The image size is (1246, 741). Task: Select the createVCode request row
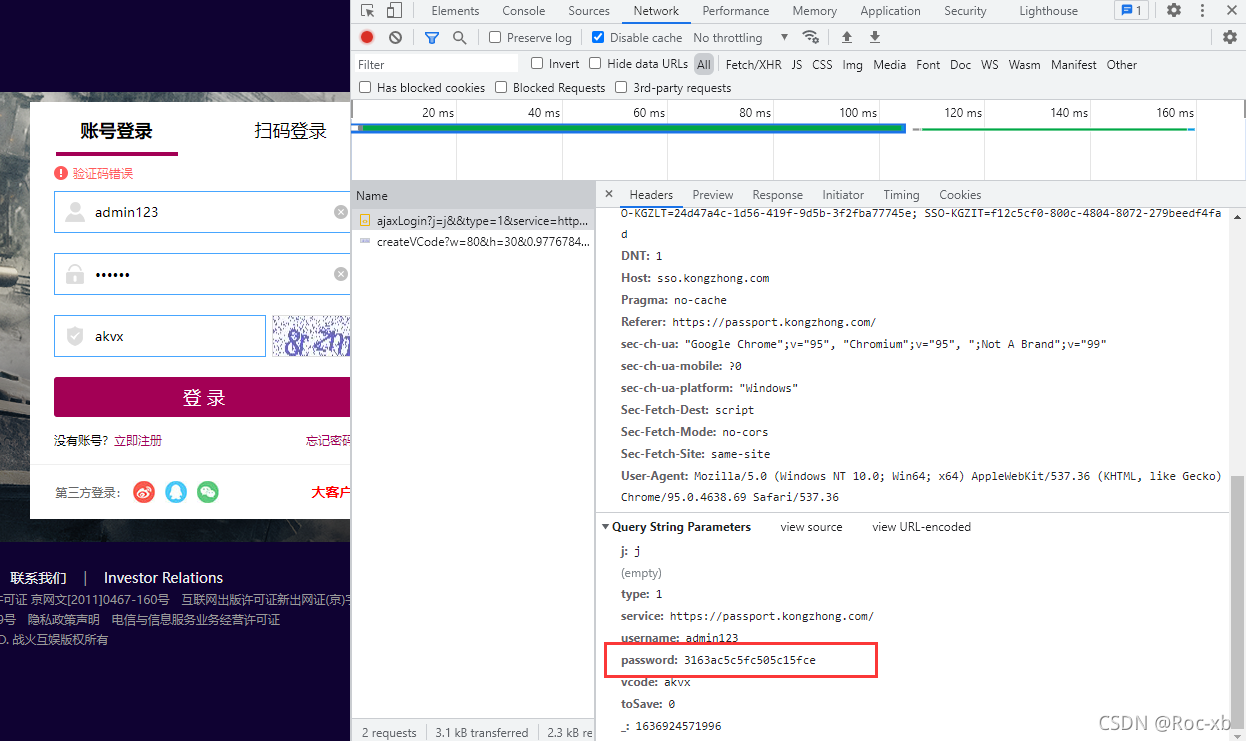(x=474, y=242)
